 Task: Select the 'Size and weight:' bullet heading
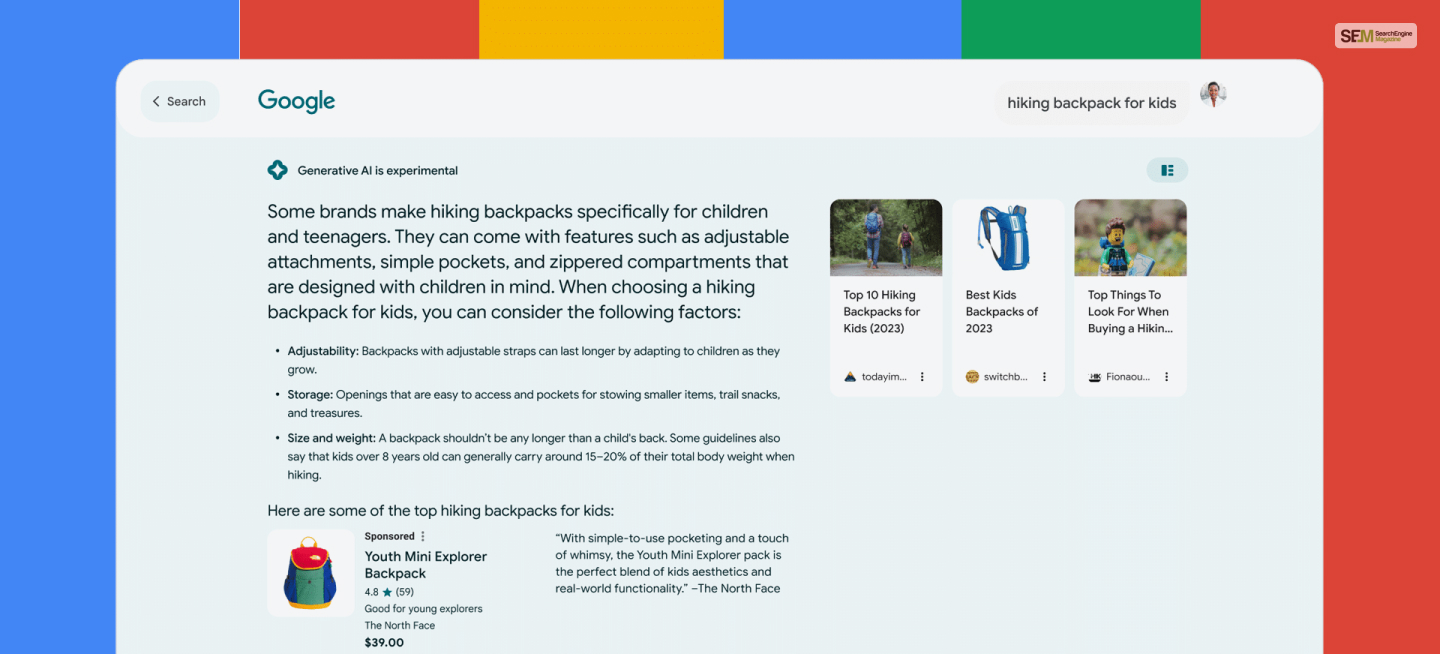pyautogui.click(x=331, y=438)
